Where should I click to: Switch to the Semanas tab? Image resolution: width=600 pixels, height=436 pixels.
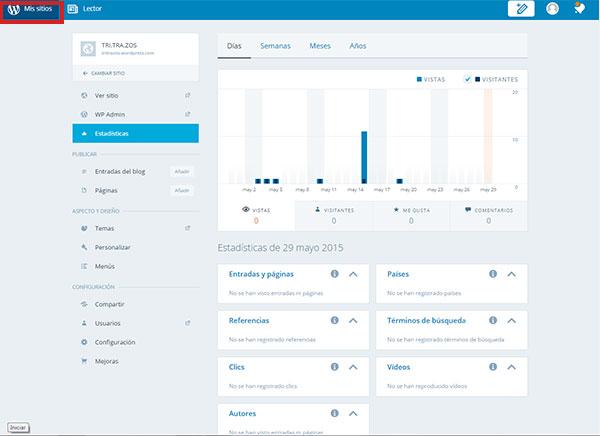(275, 46)
